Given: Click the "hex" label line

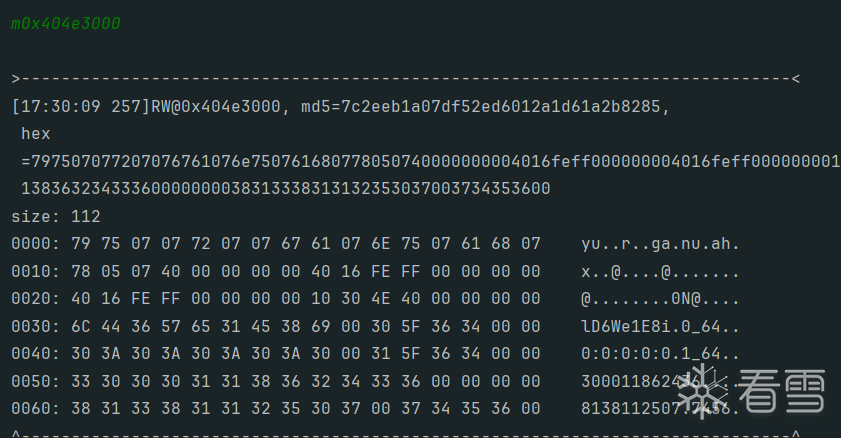Looking at the screenshot, I should 35,133.
